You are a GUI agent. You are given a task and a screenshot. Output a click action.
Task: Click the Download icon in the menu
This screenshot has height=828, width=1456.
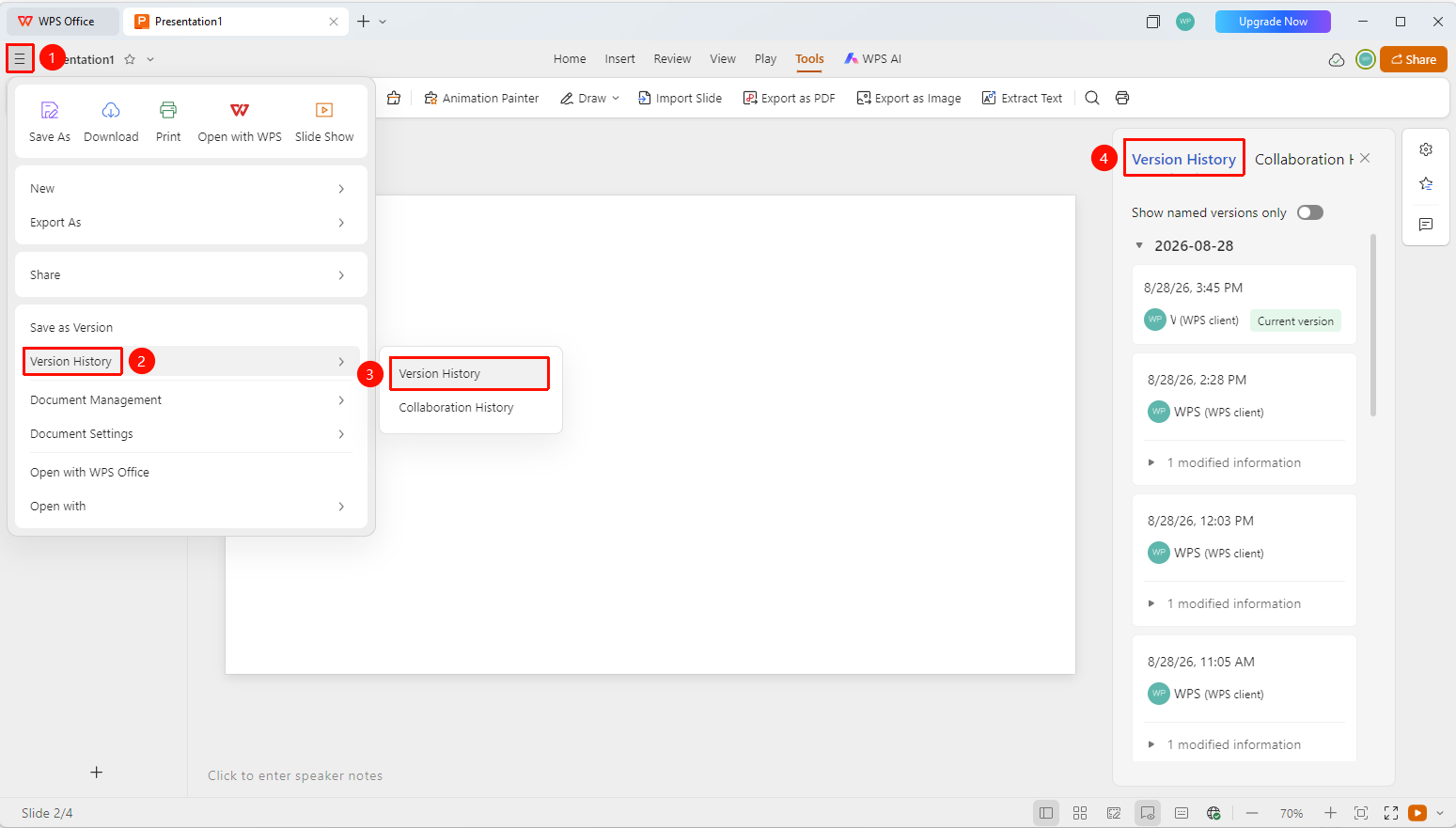pos(111,110)
